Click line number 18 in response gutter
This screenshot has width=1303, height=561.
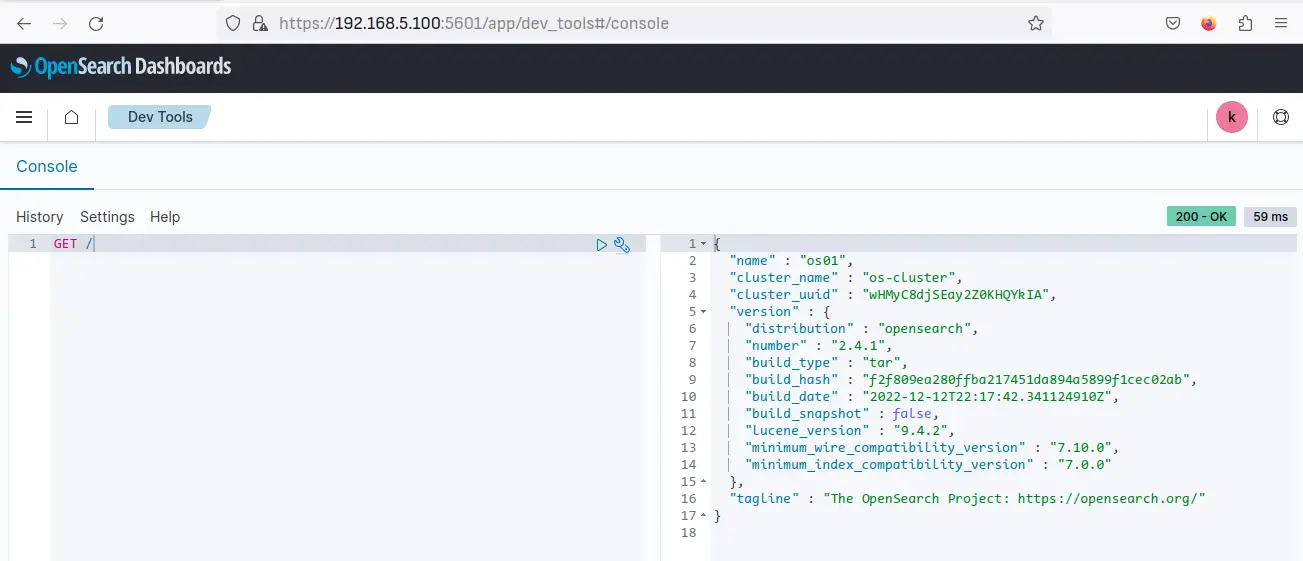687,533
